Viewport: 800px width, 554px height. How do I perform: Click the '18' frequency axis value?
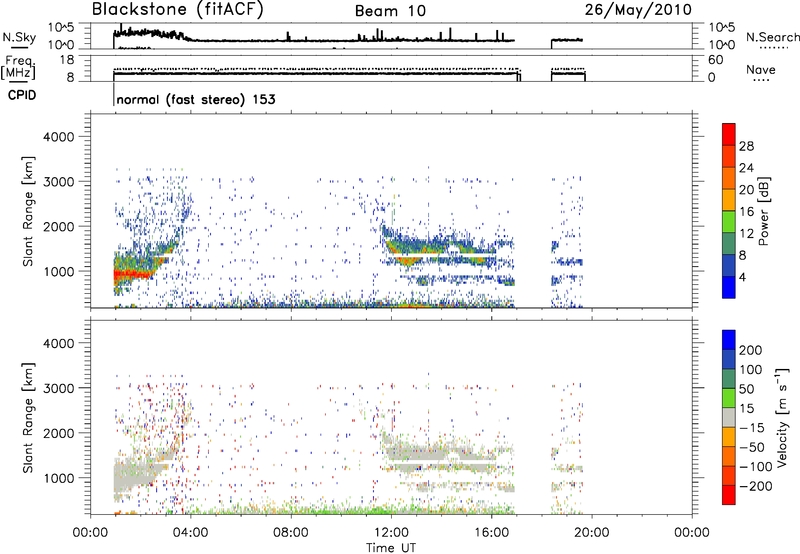coord(68,60)
